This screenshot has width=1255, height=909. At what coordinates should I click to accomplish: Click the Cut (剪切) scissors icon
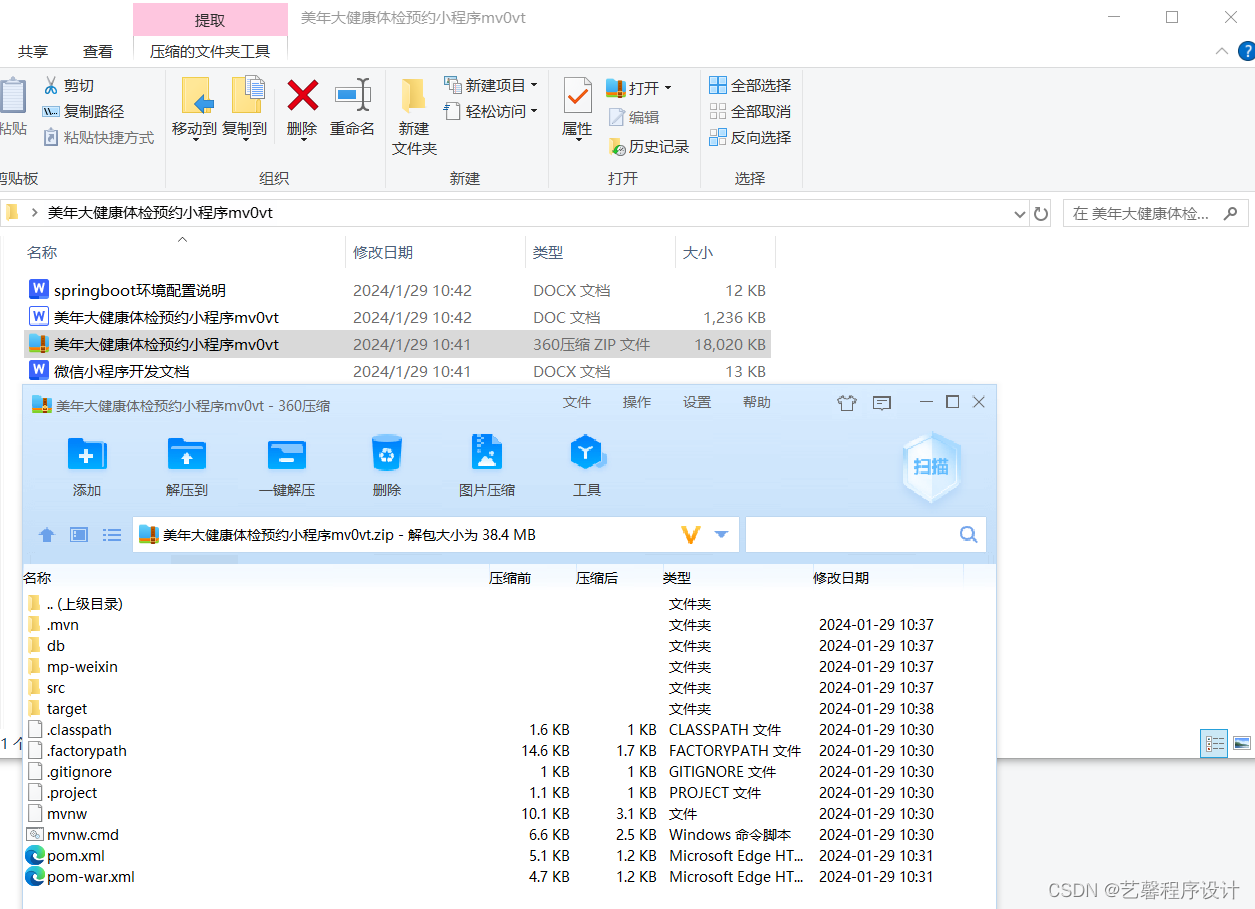pyautogui.click(x=51, y=85)
